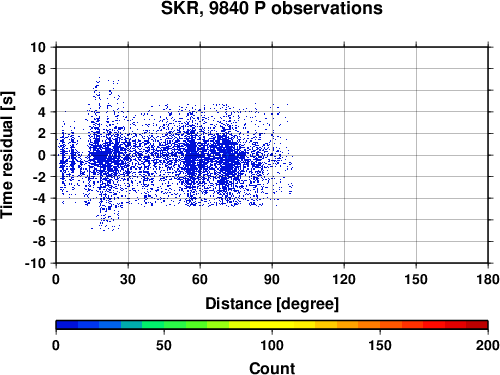
Task: Pick the orange segment near 150 on colorbar
Action: pos(380,325)
